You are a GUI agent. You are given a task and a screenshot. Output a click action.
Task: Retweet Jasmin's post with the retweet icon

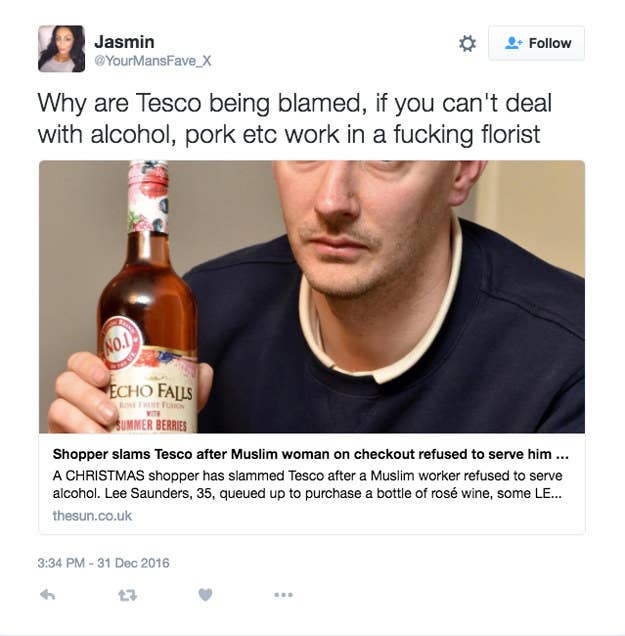[127, 595]
